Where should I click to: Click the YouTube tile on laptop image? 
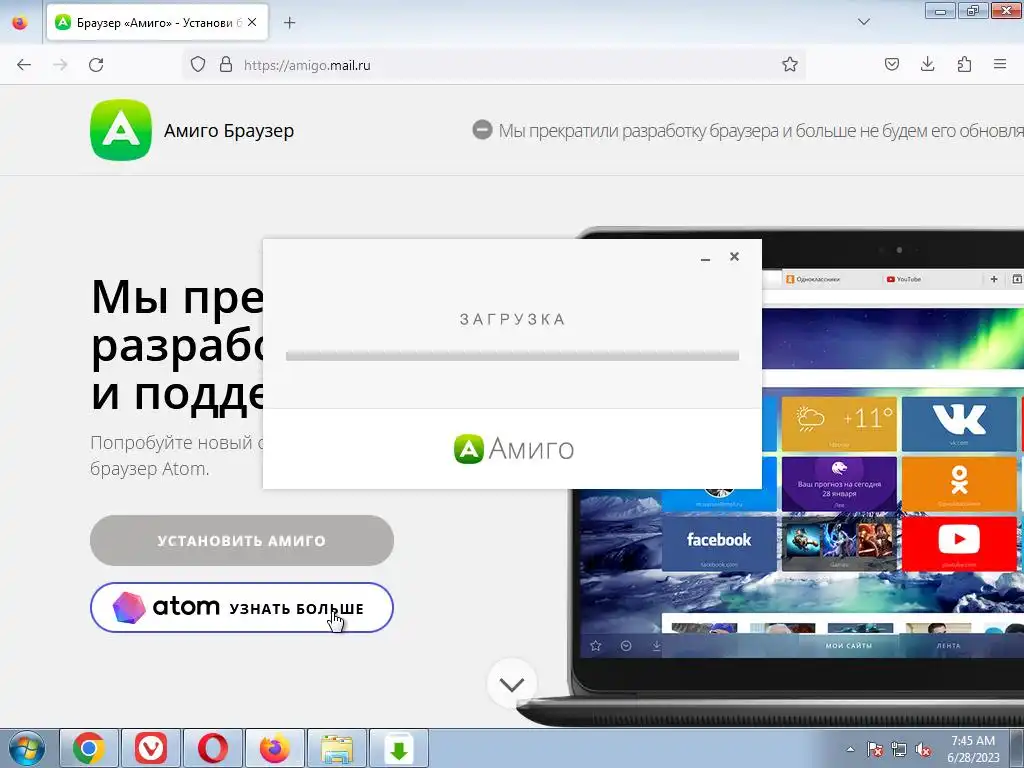[x=959, y=543]
